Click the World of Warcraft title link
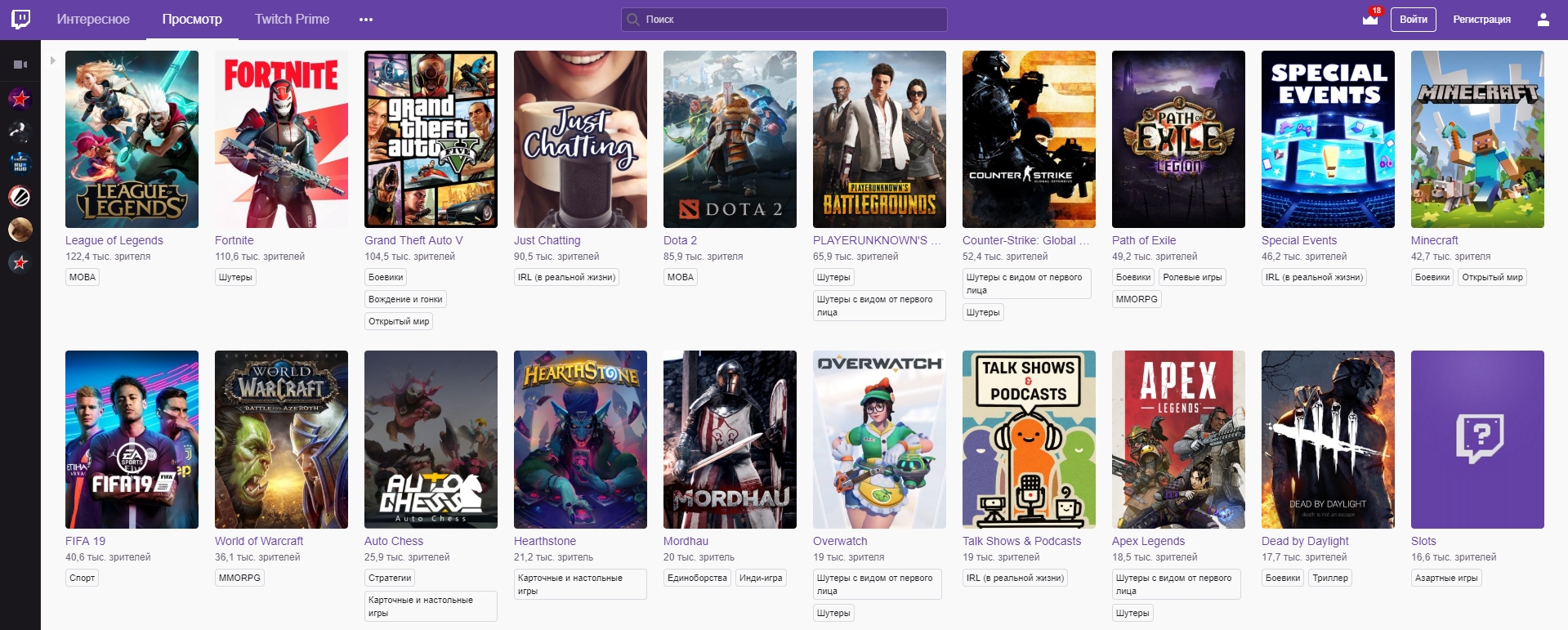Image resolution: width=1568 pixels, height=630 pixels. pyautogui.click(x=259, y=541)
